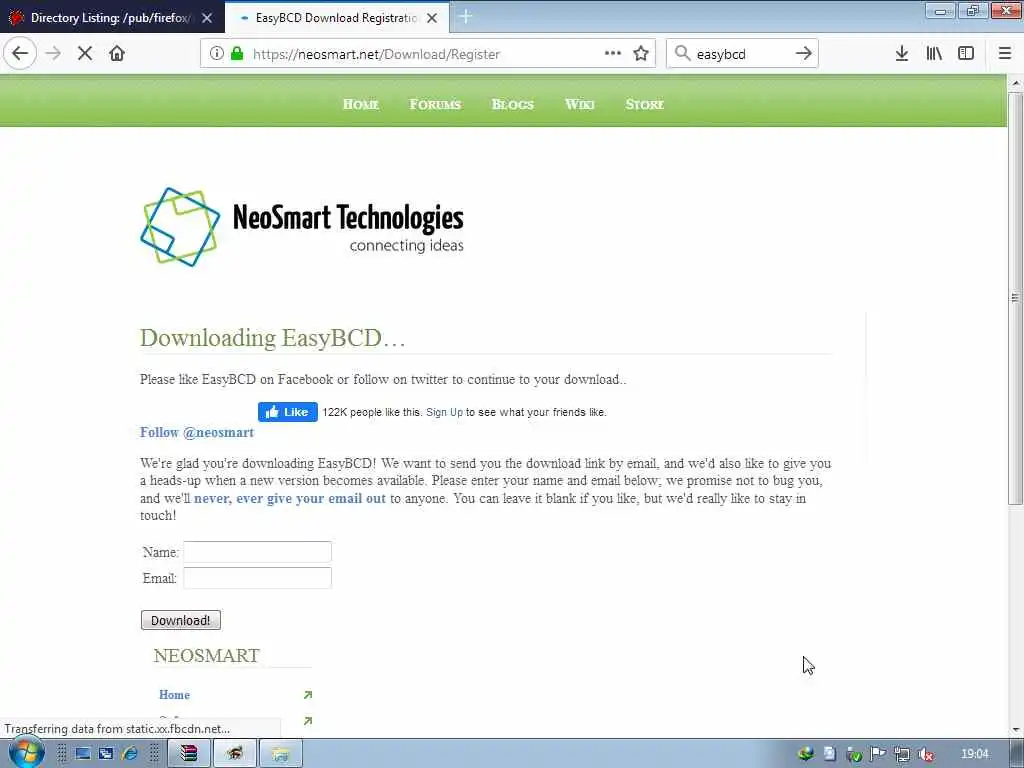Image resolution: width=1024 pixels, height=768 pixels.
Task: Click the green secure connection padlock
Action: tap(237, 54)
